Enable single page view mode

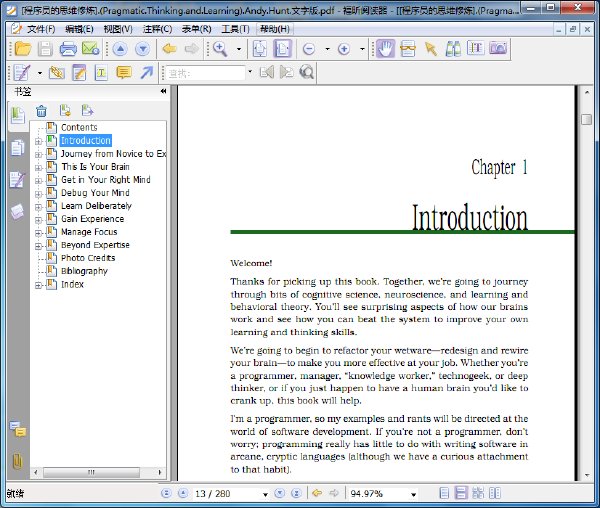[444, 493]
